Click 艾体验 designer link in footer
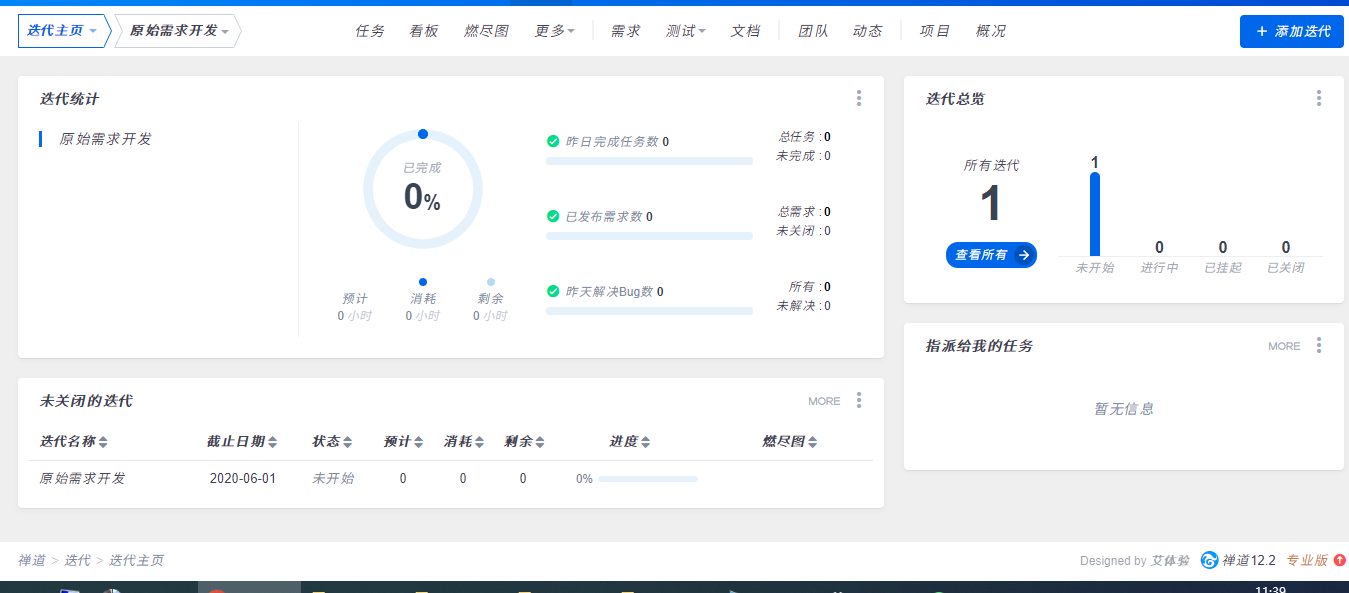Image resolution: width=1349 pixels, height=593 pixels. click(x=1171, y=561)
